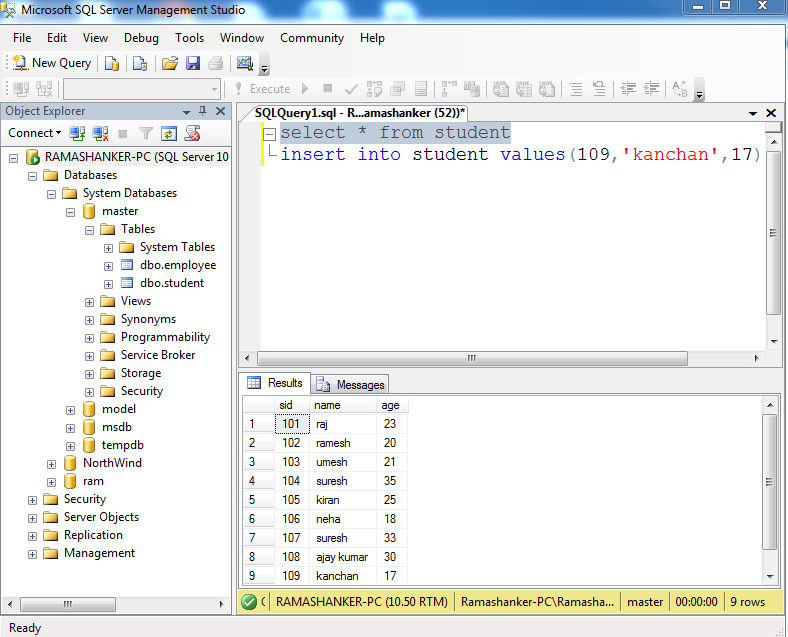This screenshot has width=788, height=637.
Task: Select the Programmability folder in the tree
Action: point(165,337)
